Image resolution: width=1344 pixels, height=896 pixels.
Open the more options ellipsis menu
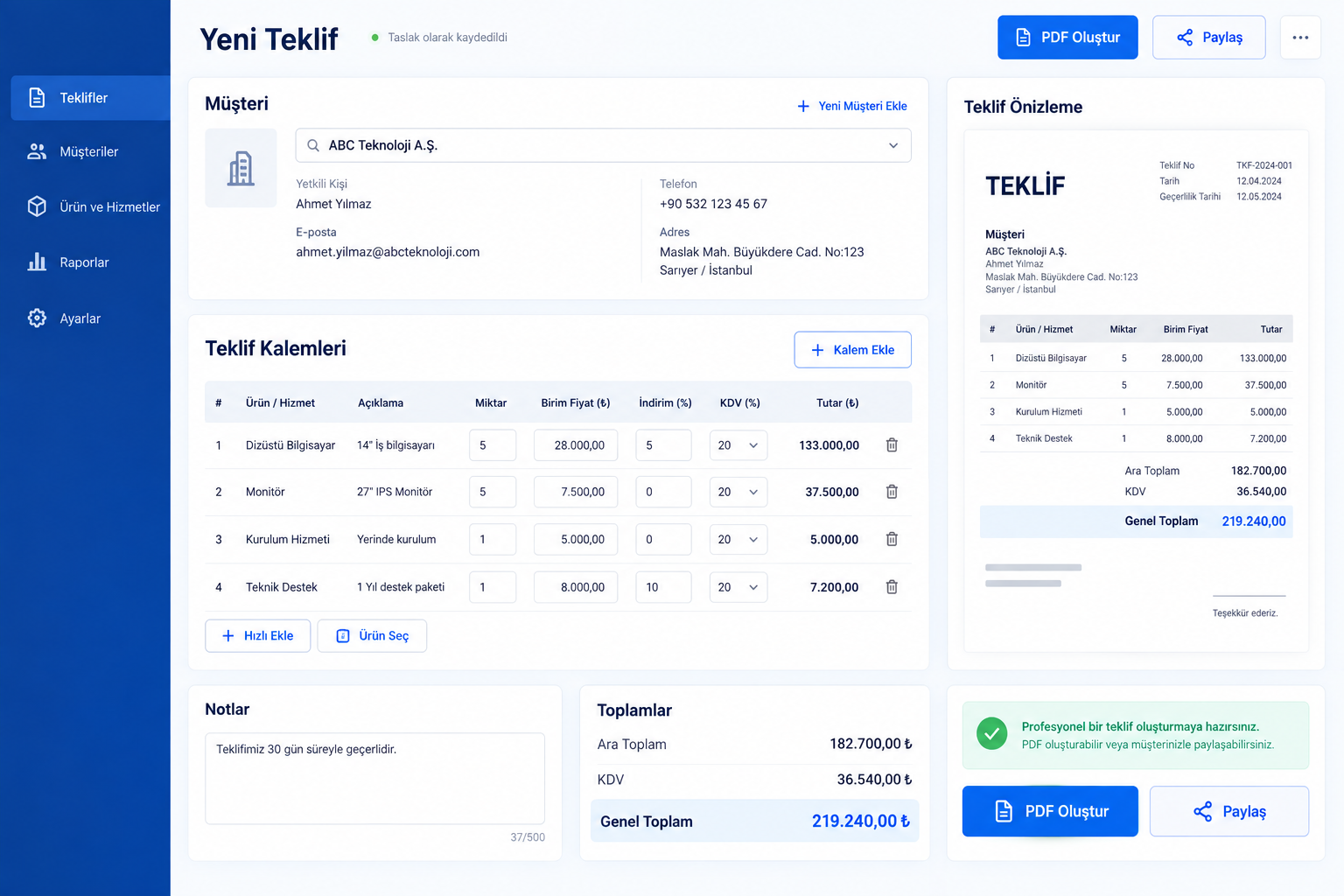(1300, 38)
